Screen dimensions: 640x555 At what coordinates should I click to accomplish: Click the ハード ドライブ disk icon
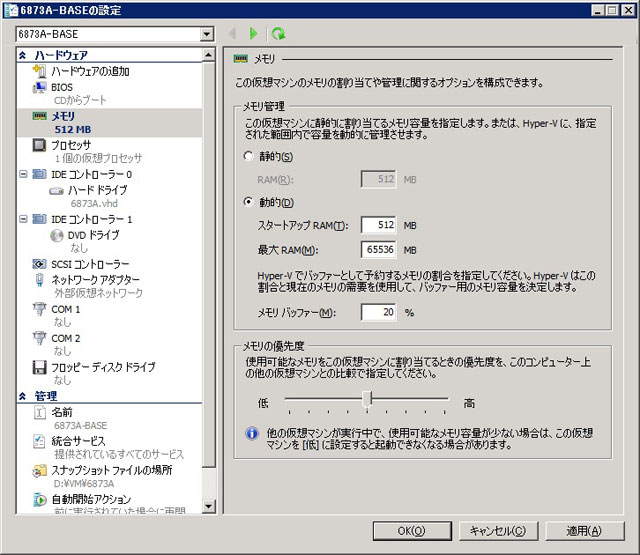pos(56,191)
